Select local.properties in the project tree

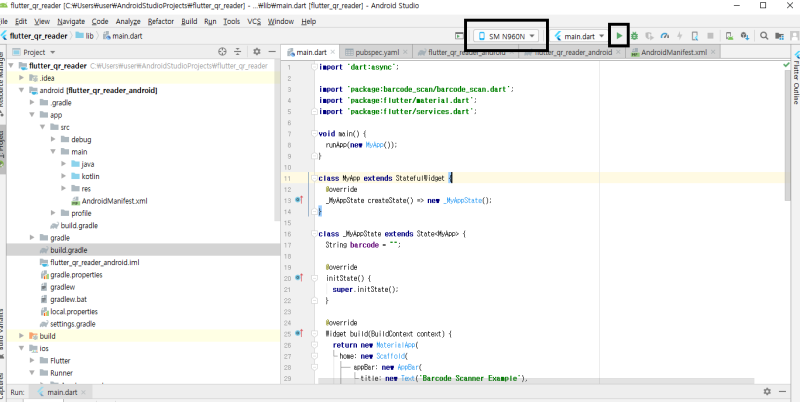coord(74,311)
